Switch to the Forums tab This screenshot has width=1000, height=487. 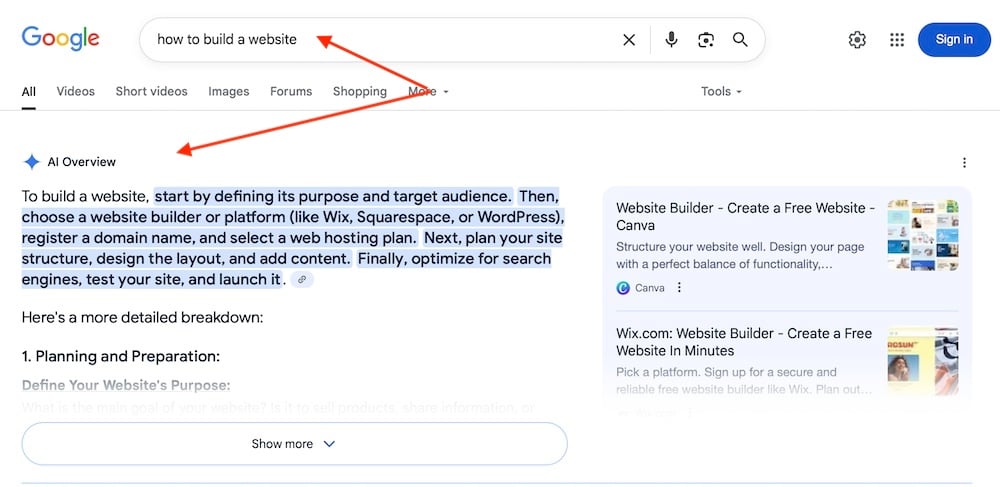tap(291, 91)
